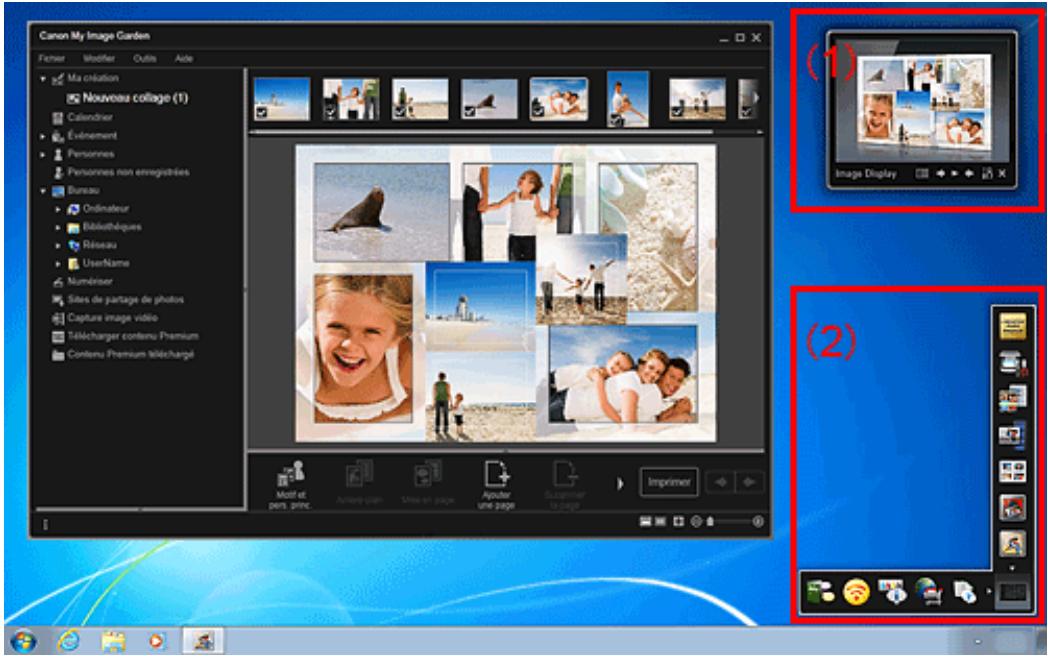Click the Ajouter une page icon
This screenshot has height=656, width=1048.
pyautogui.click(x=497, y=475)
